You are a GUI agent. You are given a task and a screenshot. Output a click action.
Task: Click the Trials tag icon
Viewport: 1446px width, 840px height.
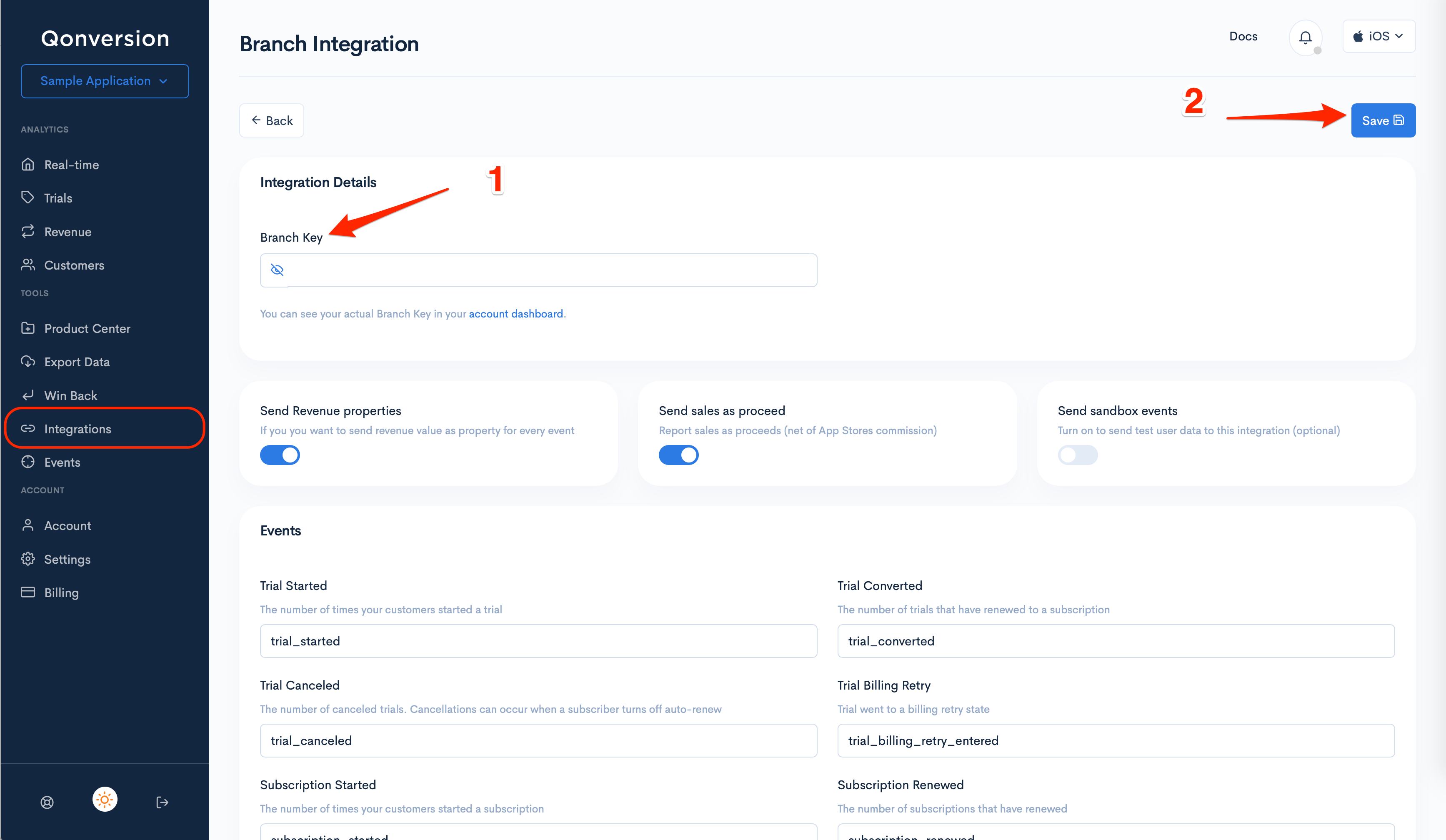[28, 198]
